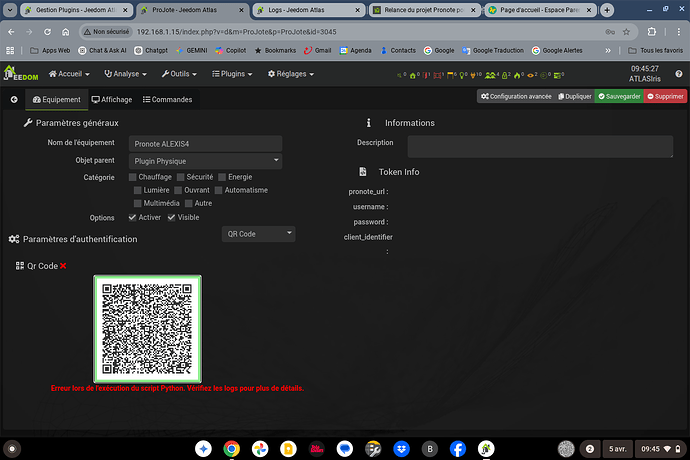
Task: Open Dropbox from the shelf
Action: [401, 449]
